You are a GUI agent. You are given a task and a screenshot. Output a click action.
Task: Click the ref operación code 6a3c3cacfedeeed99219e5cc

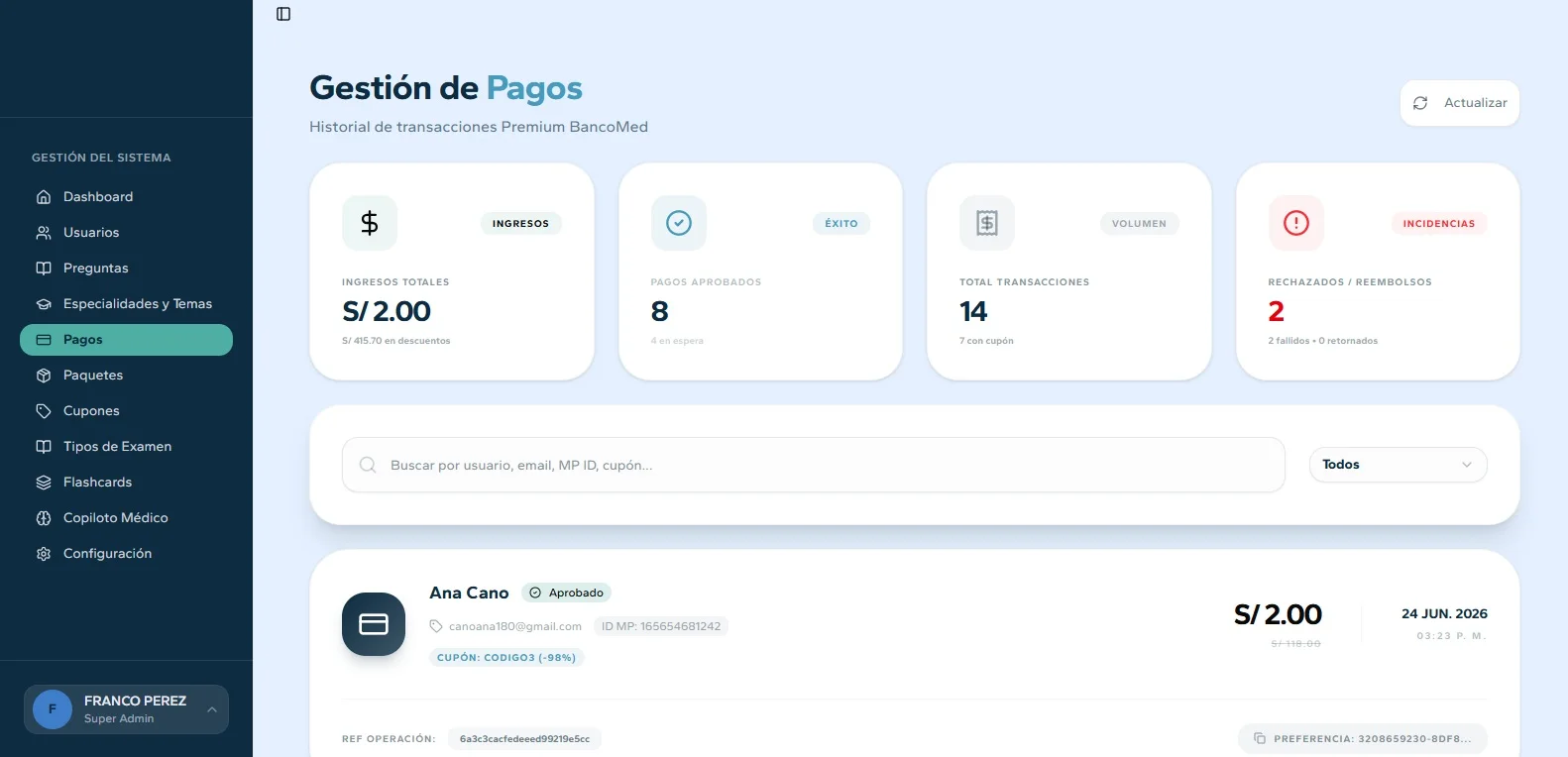coord(524,739)
